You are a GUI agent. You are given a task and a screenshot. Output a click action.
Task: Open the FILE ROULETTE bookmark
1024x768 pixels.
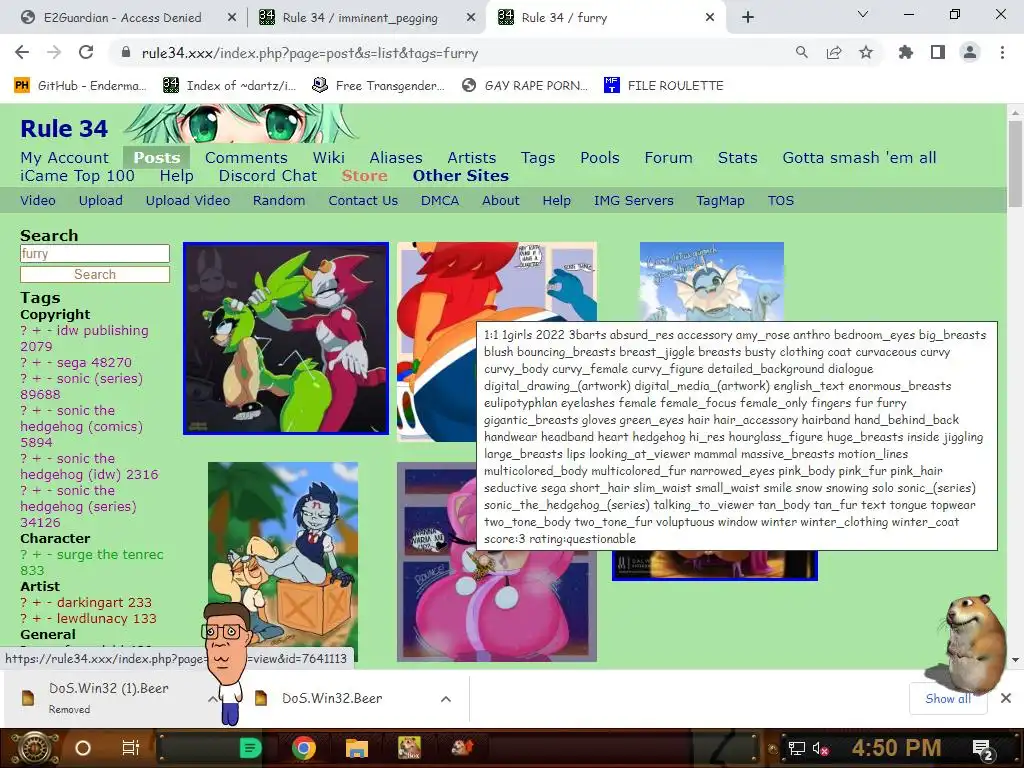pos(664,86)
